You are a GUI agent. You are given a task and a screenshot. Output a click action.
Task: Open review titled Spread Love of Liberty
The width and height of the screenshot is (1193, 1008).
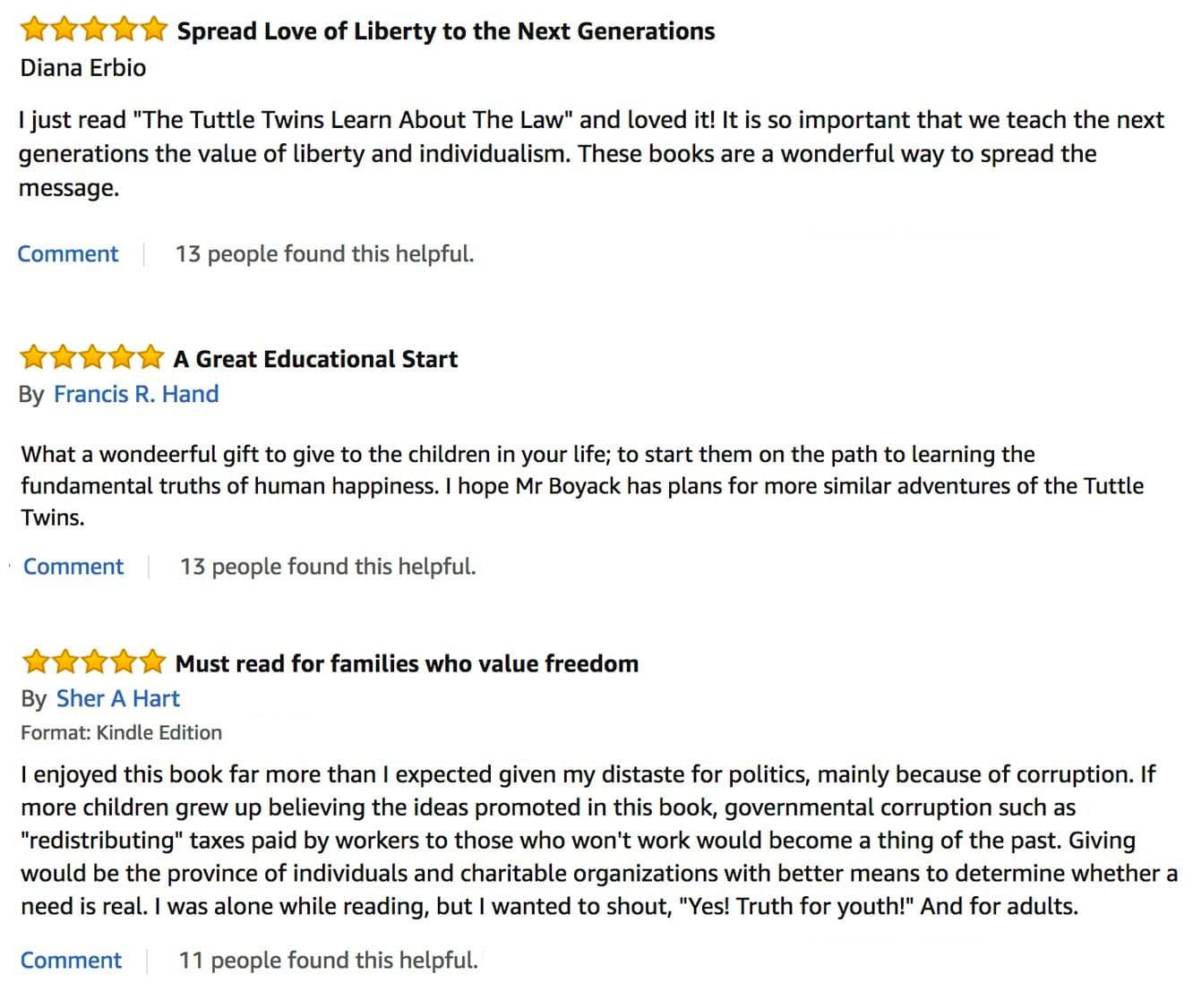pos(446,31)
